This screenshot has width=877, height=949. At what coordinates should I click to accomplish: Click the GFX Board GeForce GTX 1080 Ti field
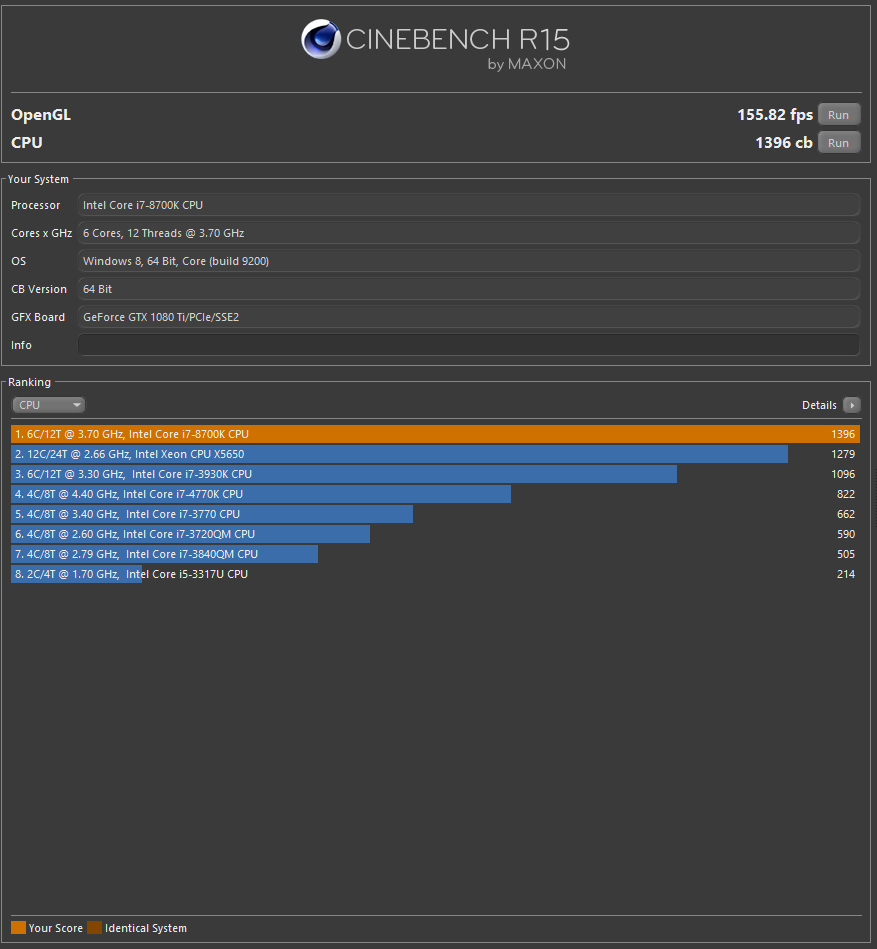pyautogui.click(x=468, y=317)
